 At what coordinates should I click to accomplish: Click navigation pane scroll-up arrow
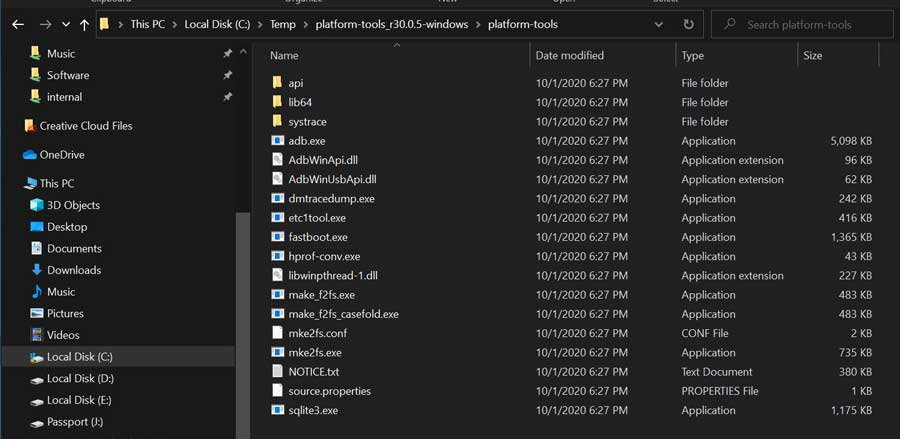click(x=243, y=52)
